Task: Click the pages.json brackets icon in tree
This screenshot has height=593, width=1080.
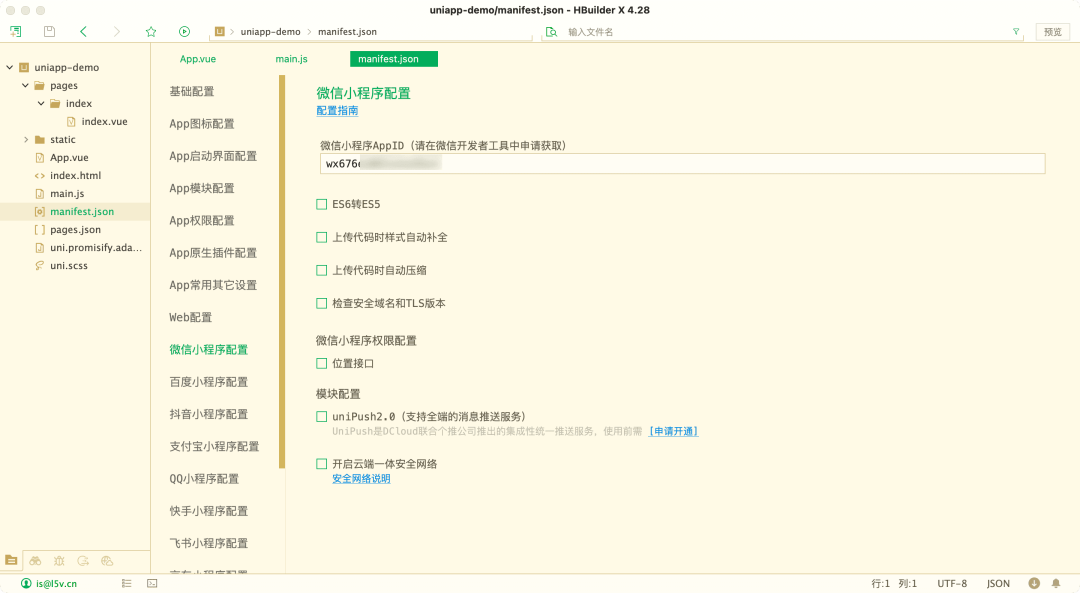Action: 39,229
